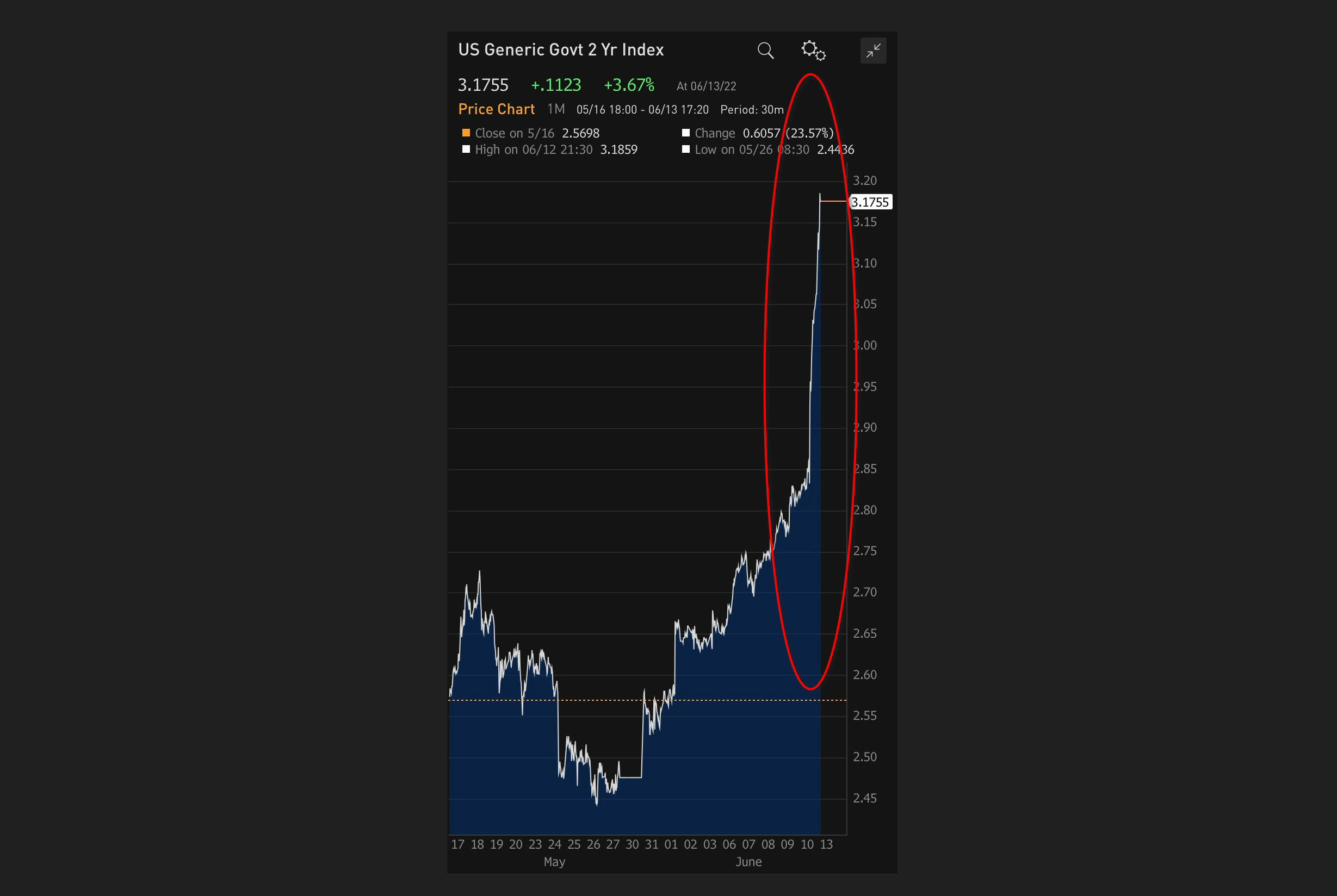1337x896 pixels.
Task: Click the June month label
Action: pos(748,862)
